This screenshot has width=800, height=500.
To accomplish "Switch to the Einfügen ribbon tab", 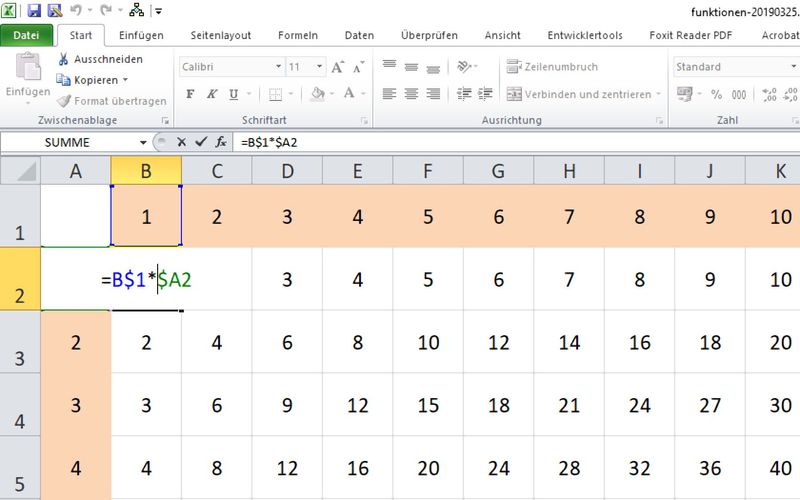I will [141, 35].
